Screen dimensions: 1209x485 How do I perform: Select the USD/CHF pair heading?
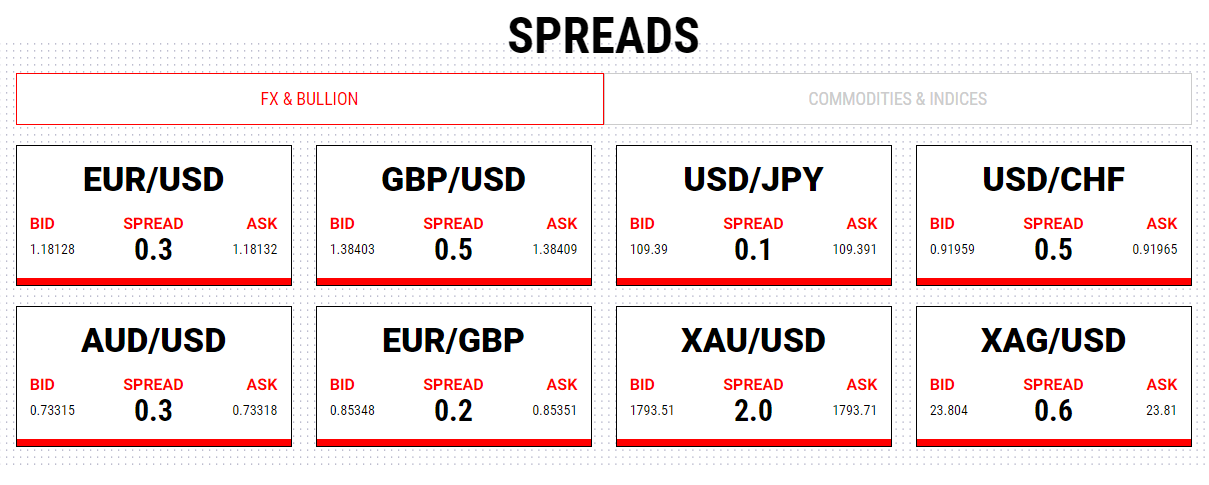click(1053, 180)
